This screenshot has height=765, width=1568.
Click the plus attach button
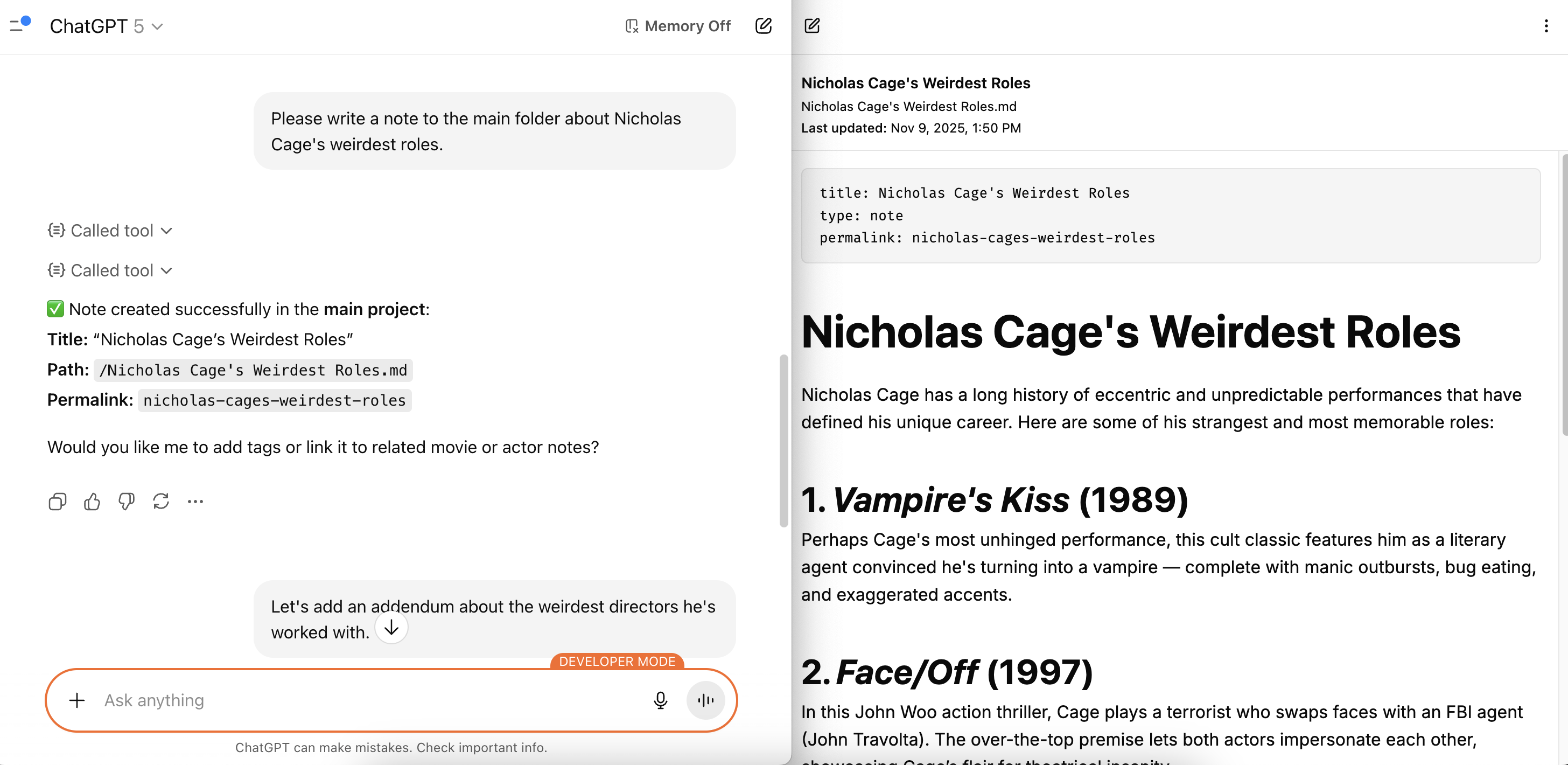tap(76, 700)
